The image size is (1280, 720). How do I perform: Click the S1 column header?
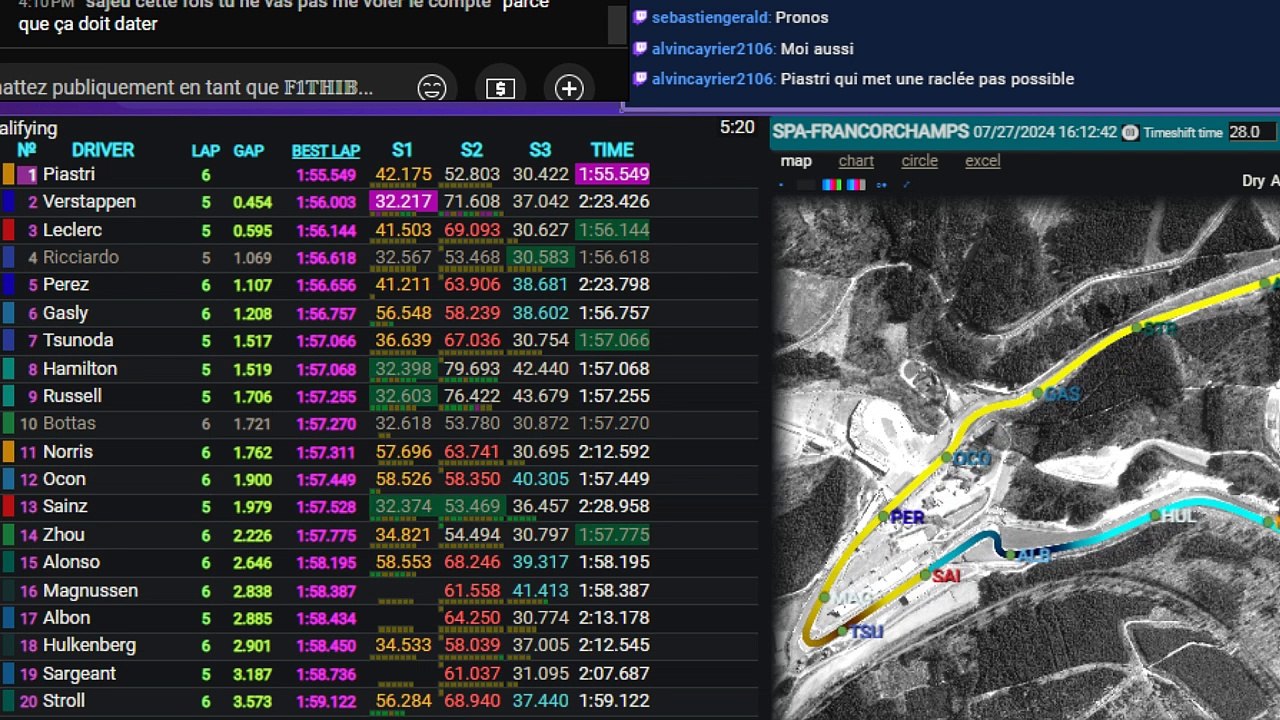(402, 150)
